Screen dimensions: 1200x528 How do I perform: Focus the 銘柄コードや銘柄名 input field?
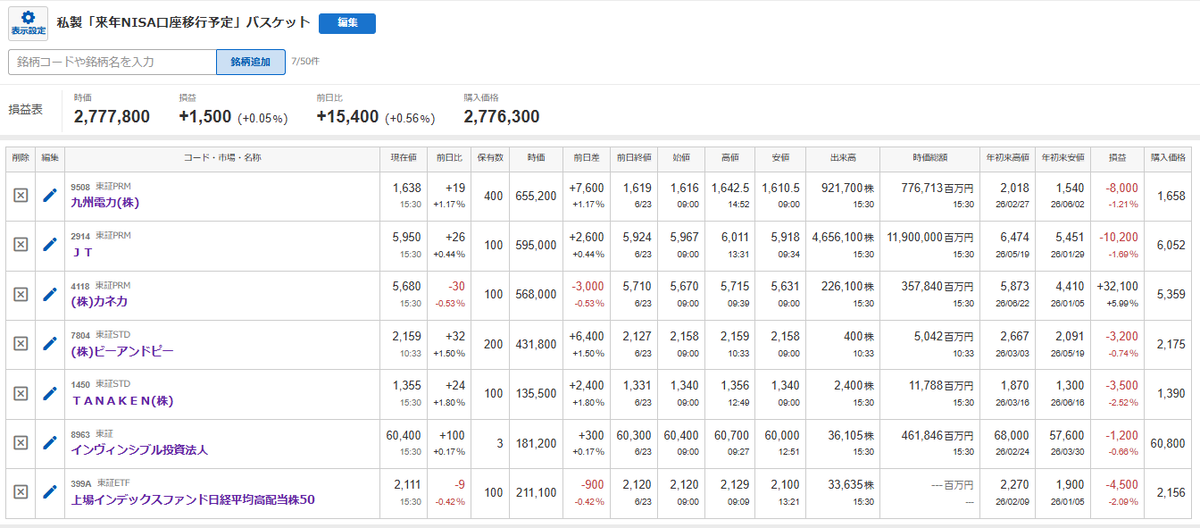(113, 62)
